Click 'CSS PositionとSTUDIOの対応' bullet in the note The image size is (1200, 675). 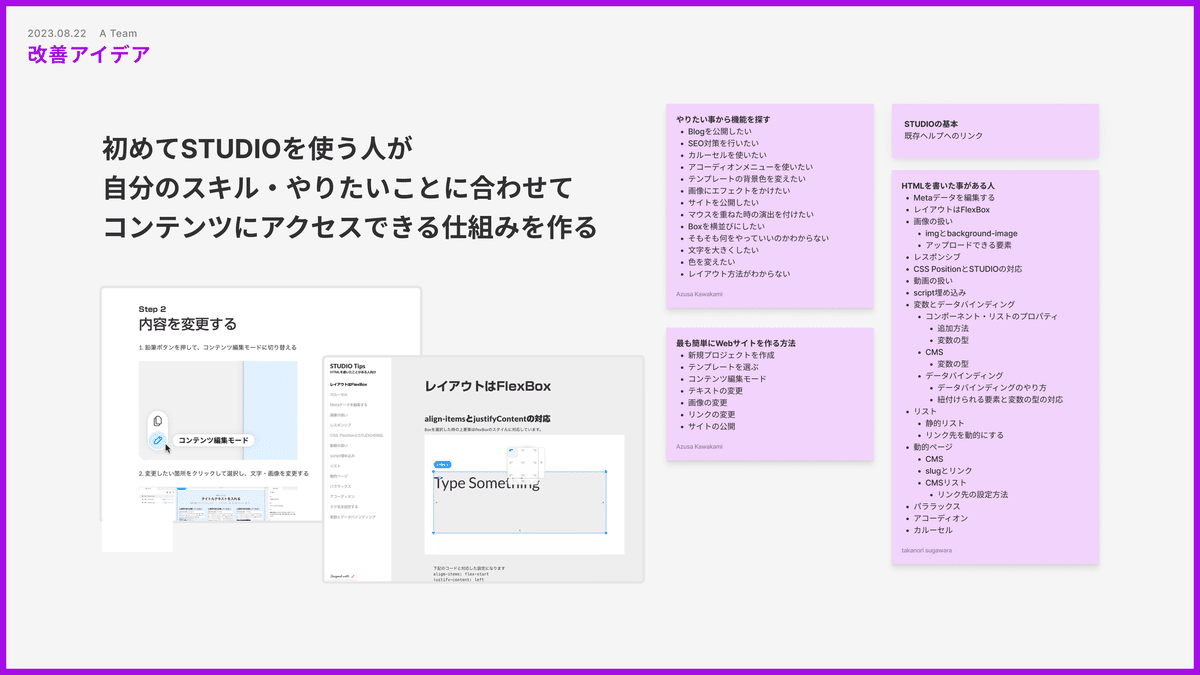point(968,269)
